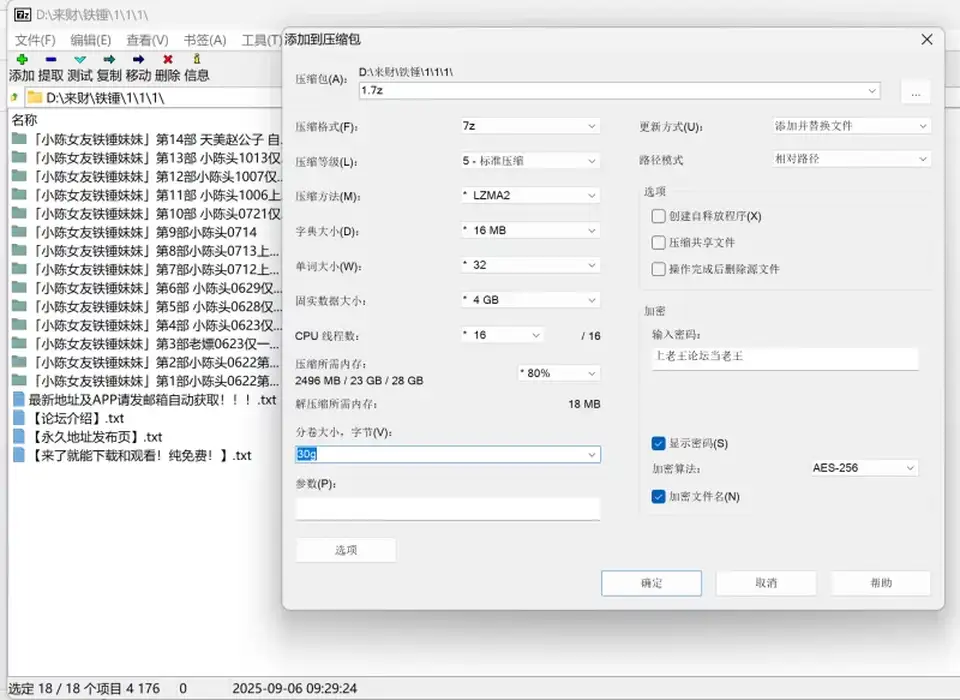
Task: Expand the 分卷大小 30g dropdown arrow
Action: pos(591,454)
